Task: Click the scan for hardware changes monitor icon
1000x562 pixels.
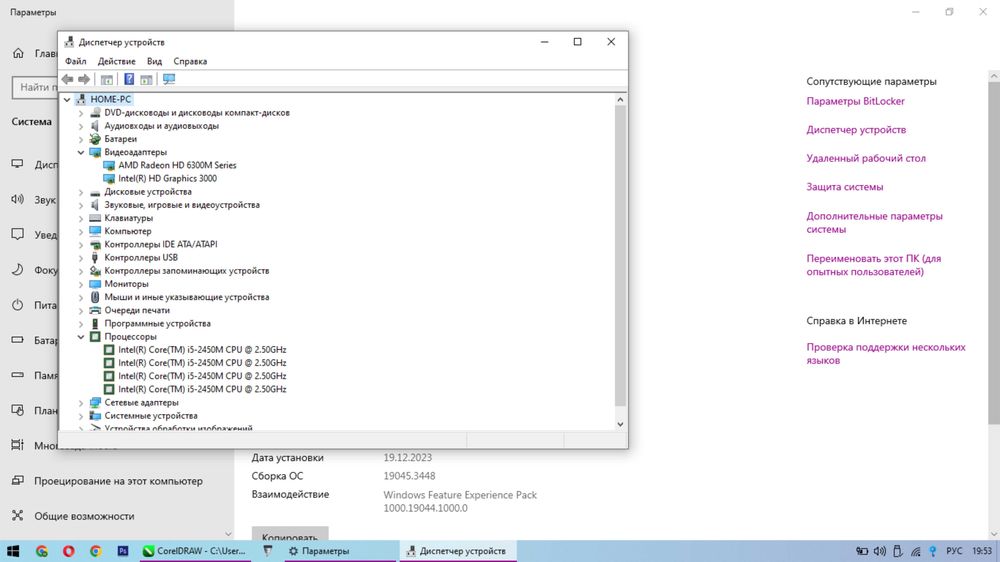Action: tap(169, 79)
